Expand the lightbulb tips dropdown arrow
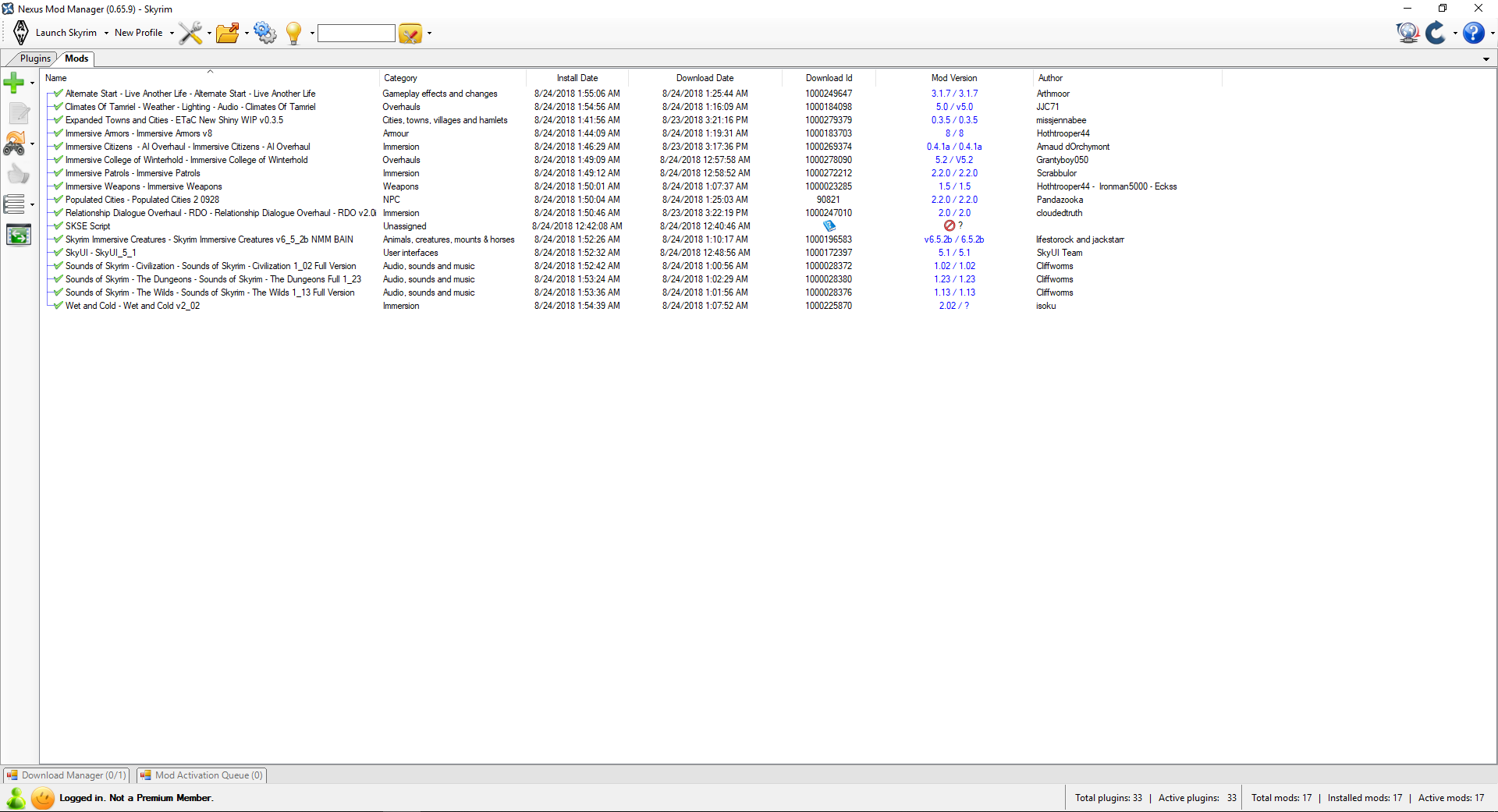1498x812 pixels. tap(312, 34)
